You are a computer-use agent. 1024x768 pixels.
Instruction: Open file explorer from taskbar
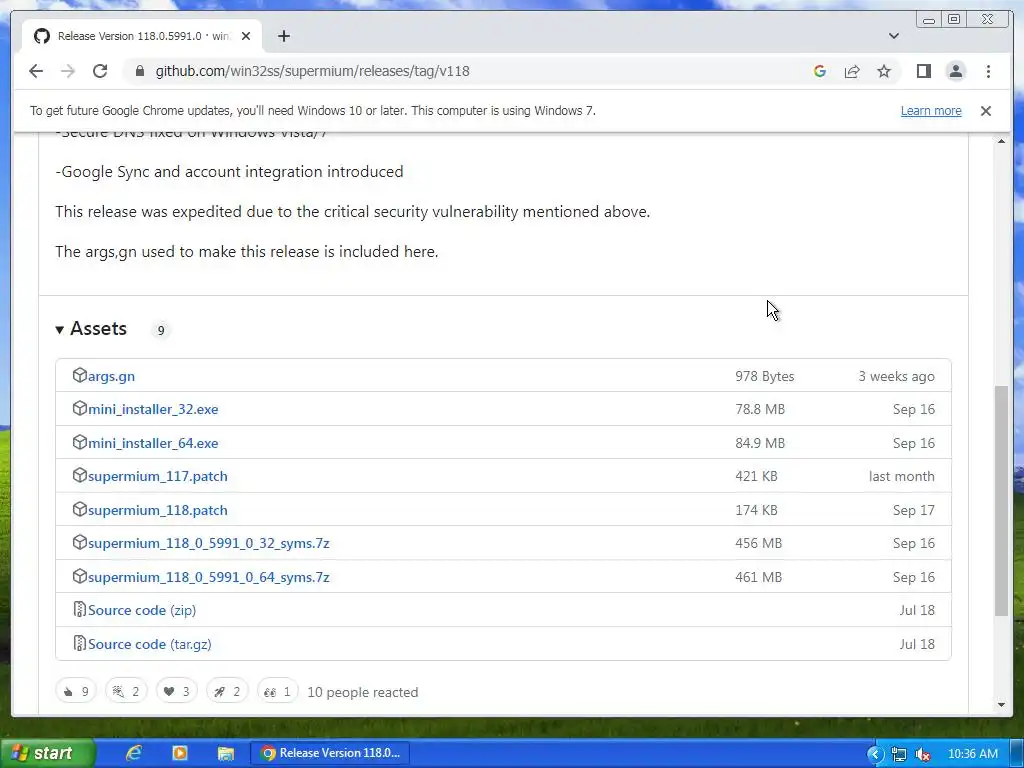(x=225, y=754)
